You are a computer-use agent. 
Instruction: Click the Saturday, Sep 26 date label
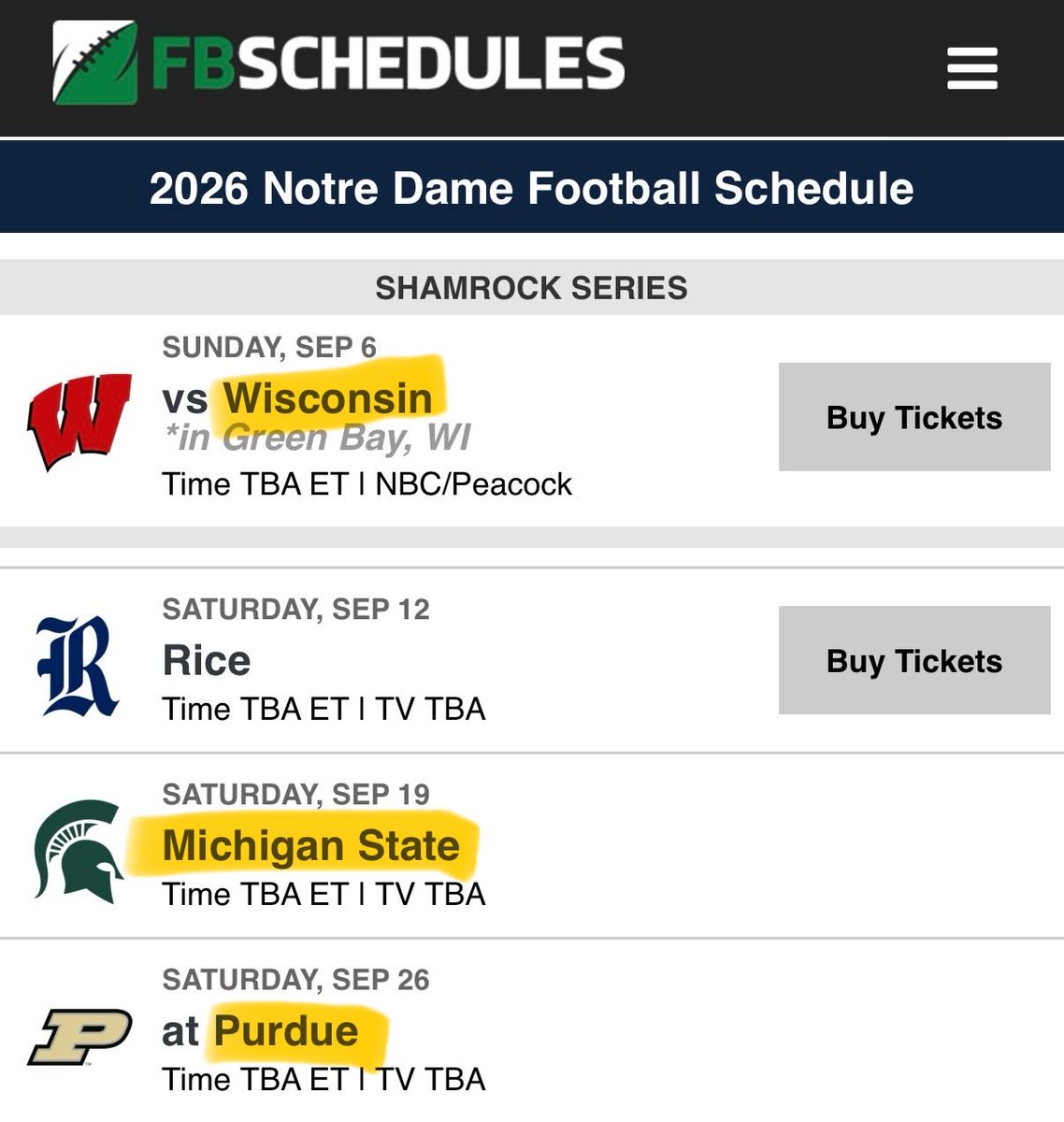coord(295,979)
